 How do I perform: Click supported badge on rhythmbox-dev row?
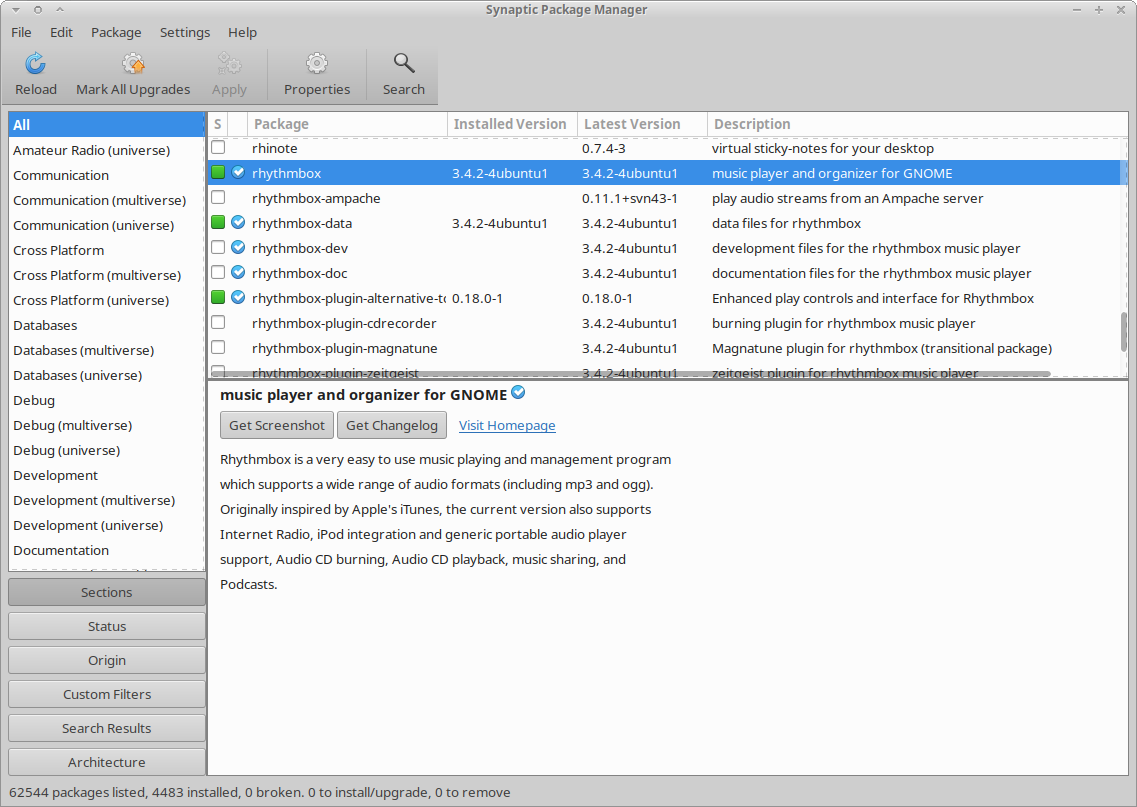pos(238,247)
